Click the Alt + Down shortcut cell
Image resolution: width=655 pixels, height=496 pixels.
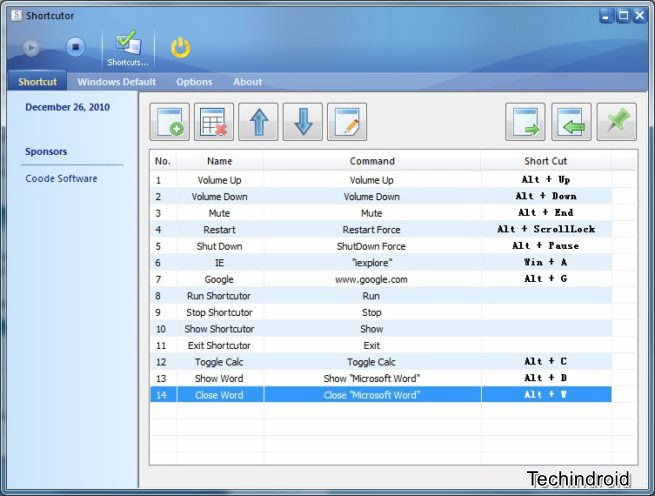click(546, 196)
